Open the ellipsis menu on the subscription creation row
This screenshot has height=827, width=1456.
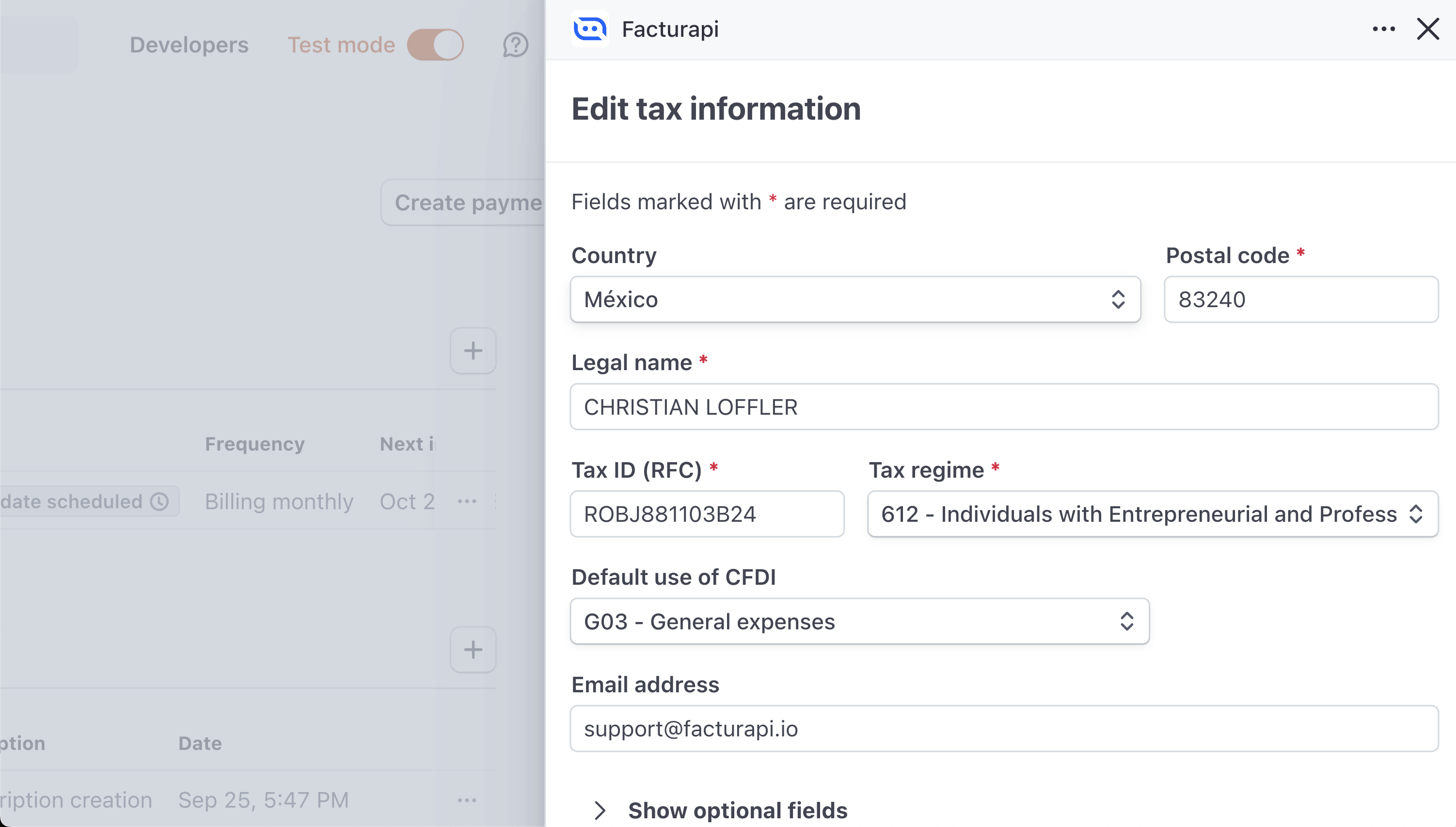pyautogui.click(x=467, y=799)
